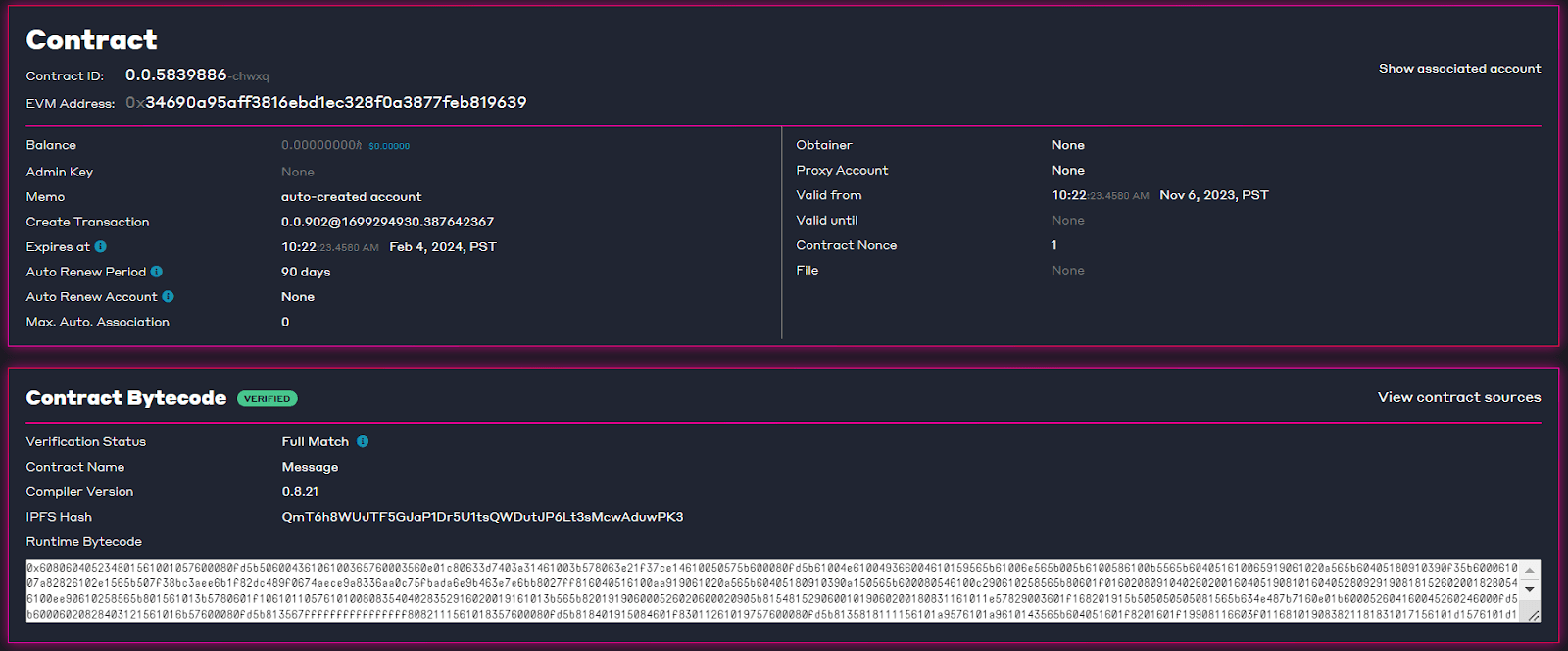Viewport: 1568px width, 651px height.
Task: Click the bytecode box resize handle
Action: coord(1533,615)
